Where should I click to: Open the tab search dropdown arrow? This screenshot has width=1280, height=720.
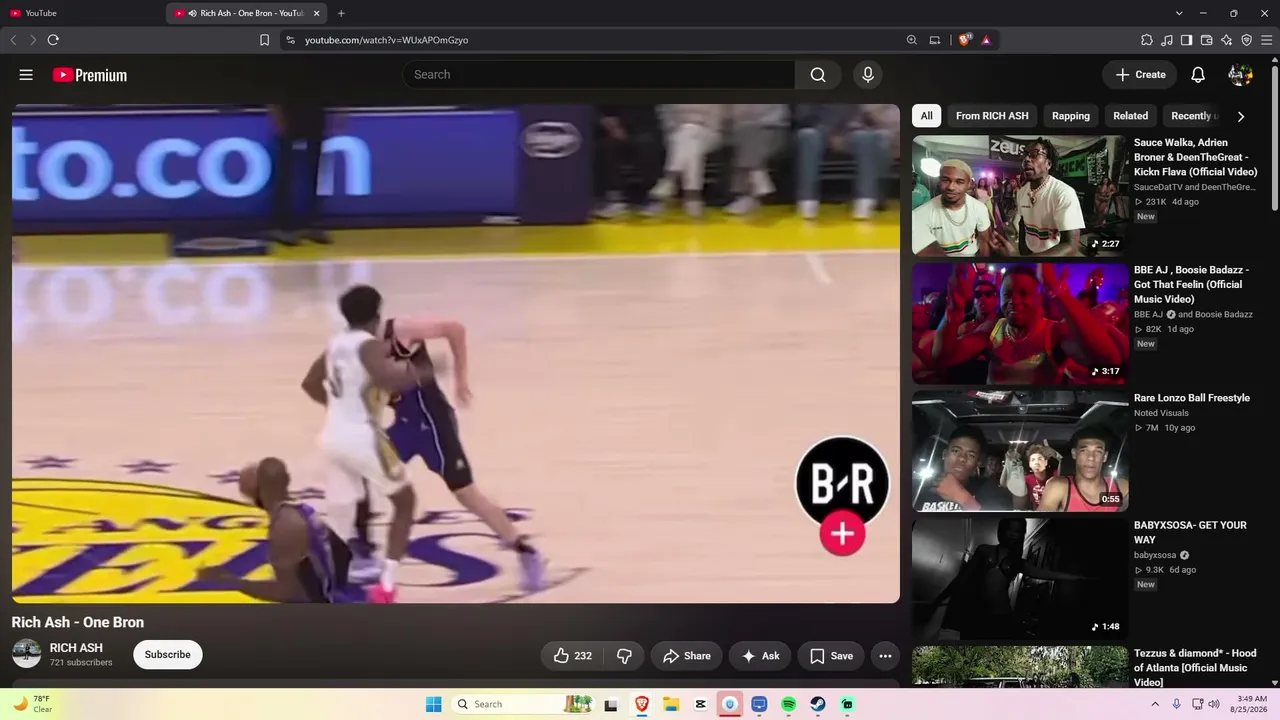point(1179,13)
